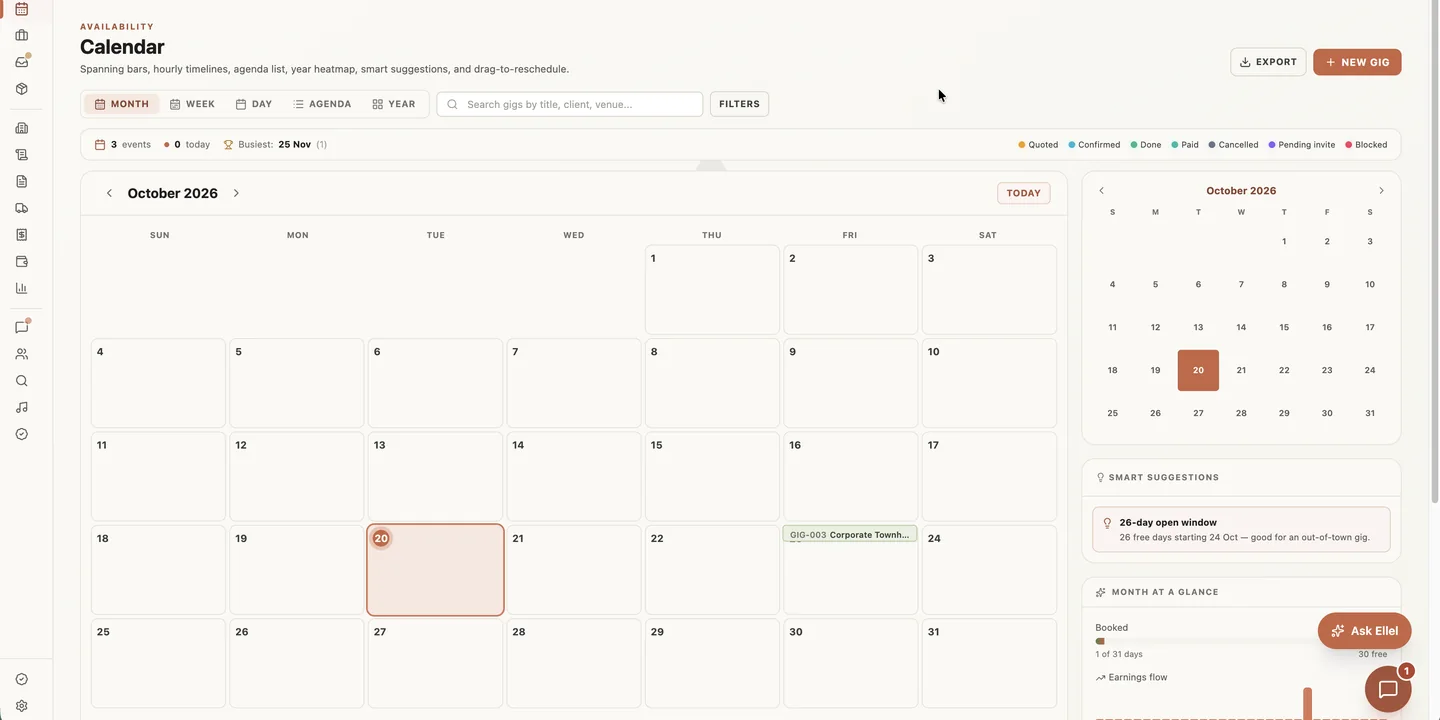This screenshot has height=720, width=1440.
Task: Open the magnifier icon in the sidebar
Action: pos(22,381)
